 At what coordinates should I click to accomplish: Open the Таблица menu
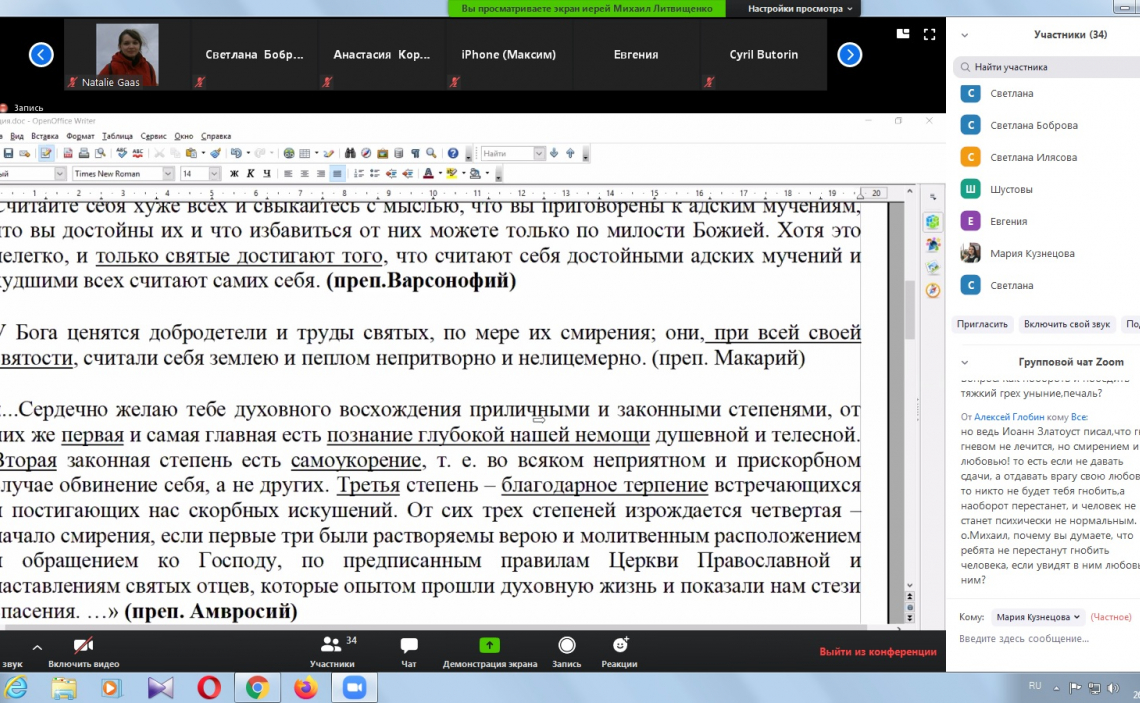(117, 136)
